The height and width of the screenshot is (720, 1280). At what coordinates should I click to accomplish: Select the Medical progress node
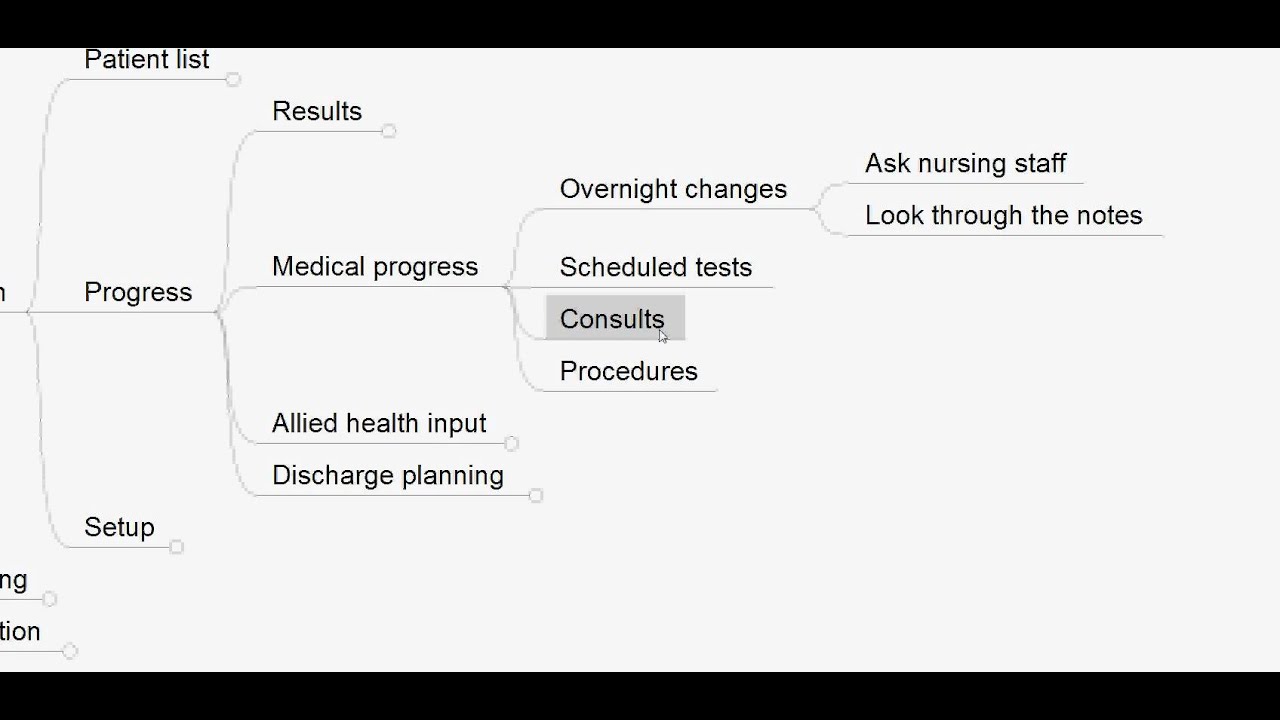[375, 267]
